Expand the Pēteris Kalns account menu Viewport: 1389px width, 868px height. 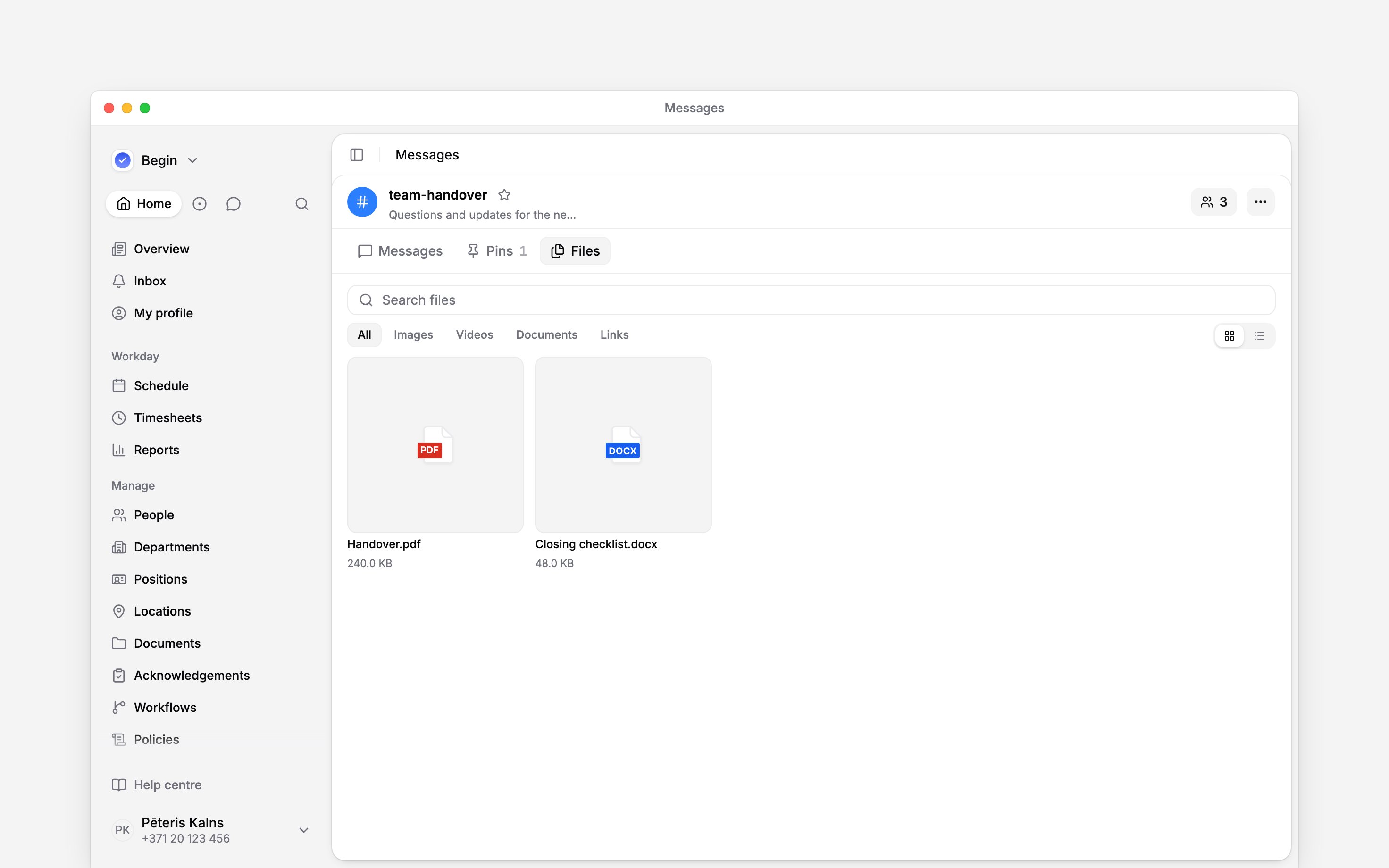[210, 830]
